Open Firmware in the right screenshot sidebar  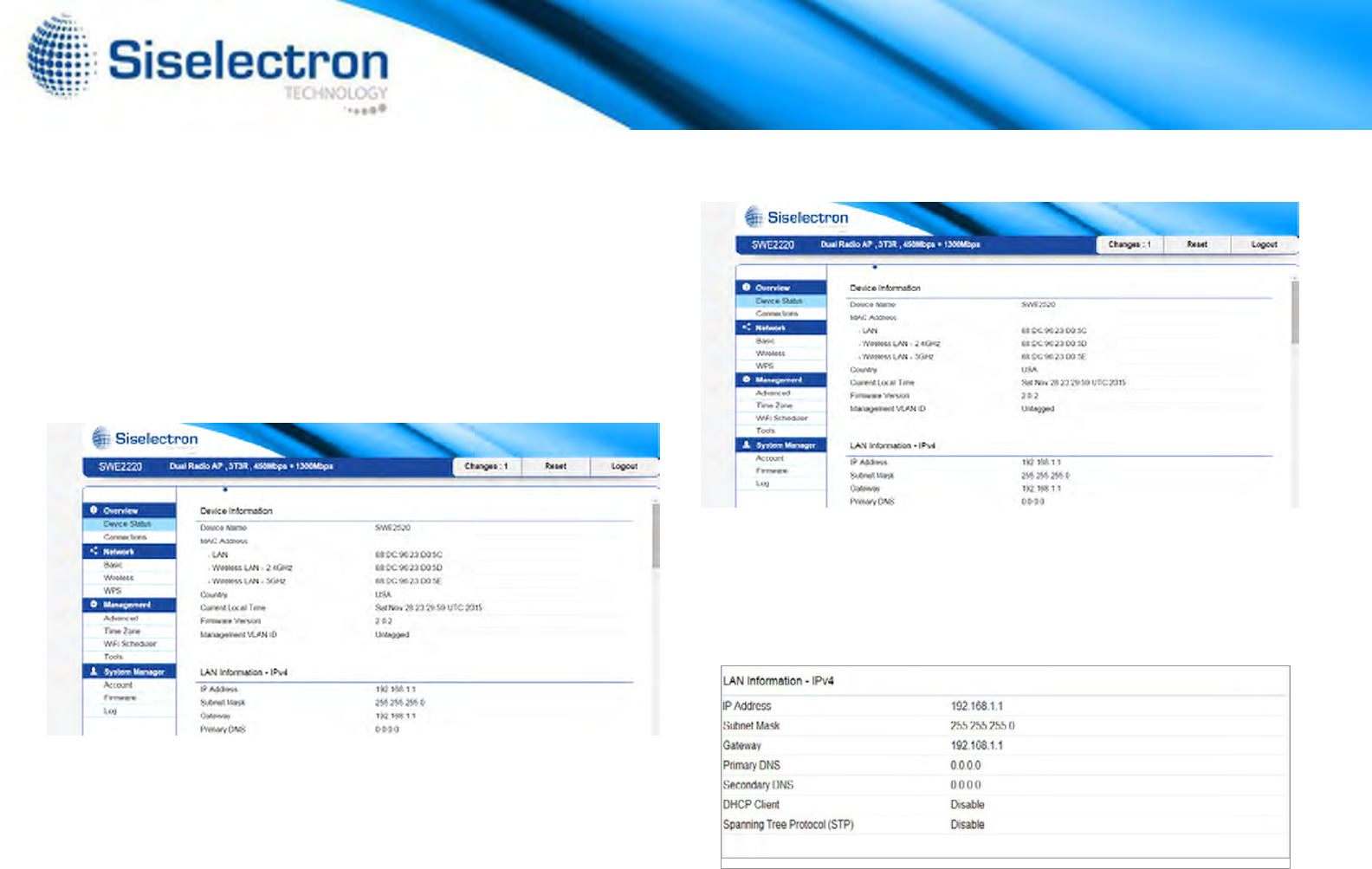(781, 470)
